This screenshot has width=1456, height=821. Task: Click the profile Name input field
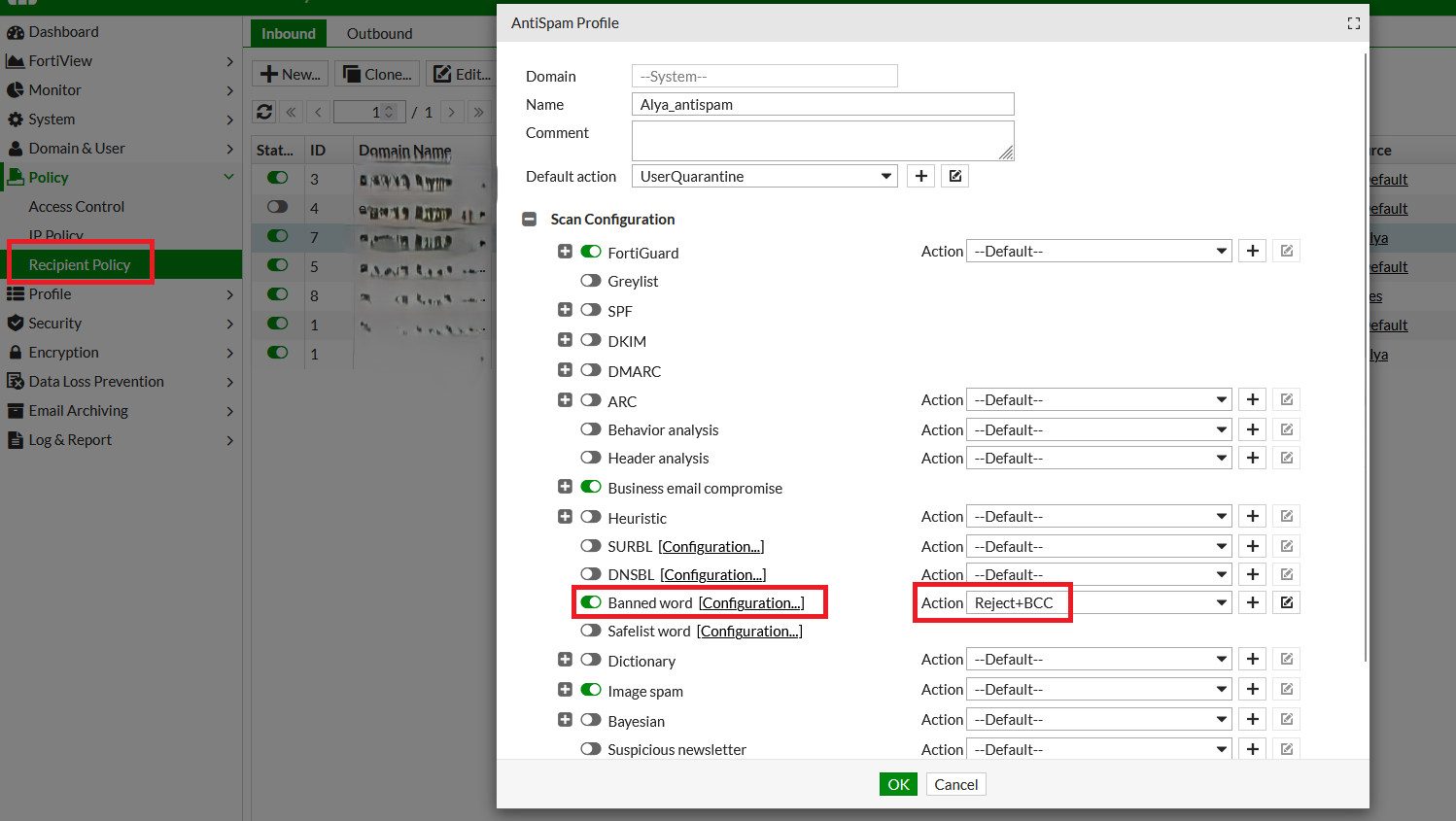pyautogui.click(x=823, y=104)
